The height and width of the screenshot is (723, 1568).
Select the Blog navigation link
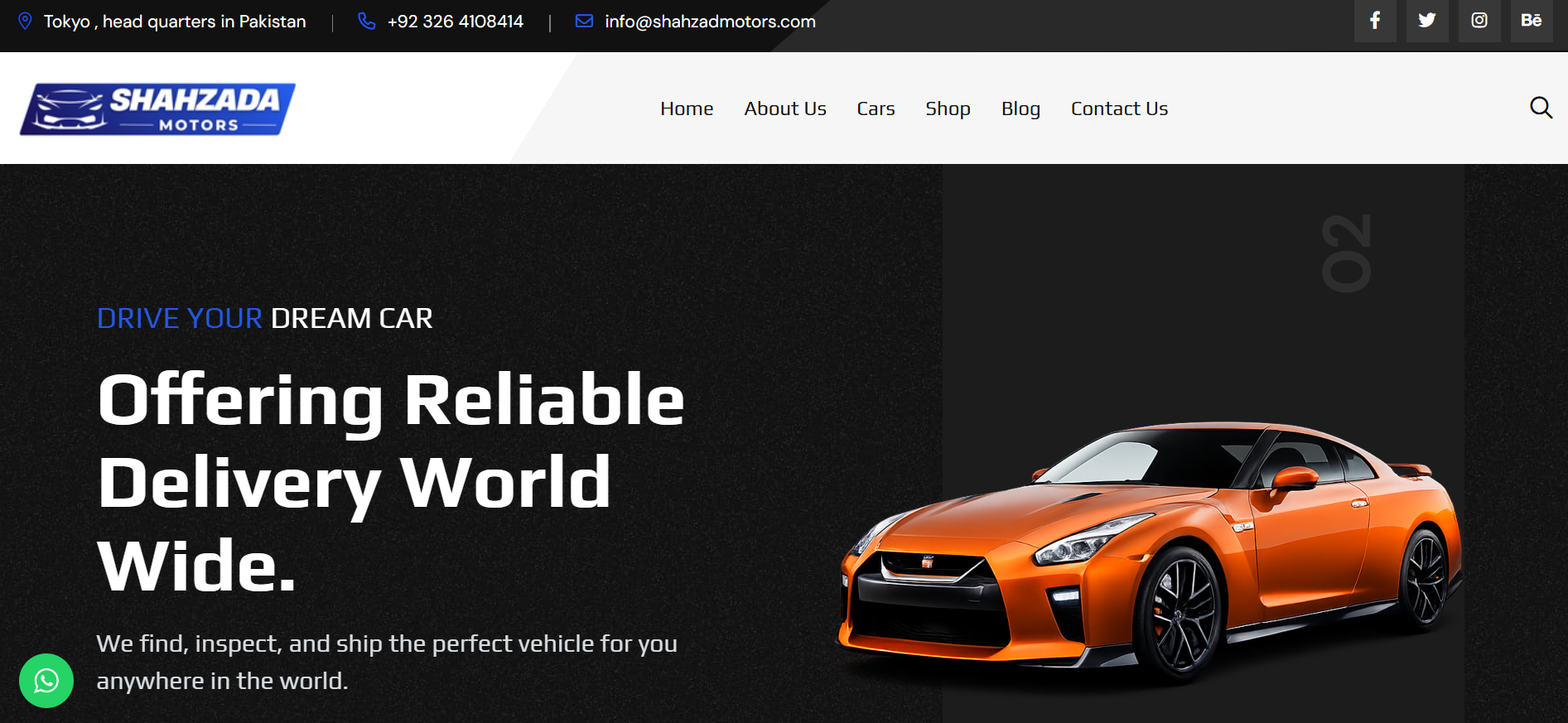tap(1020, 108)
